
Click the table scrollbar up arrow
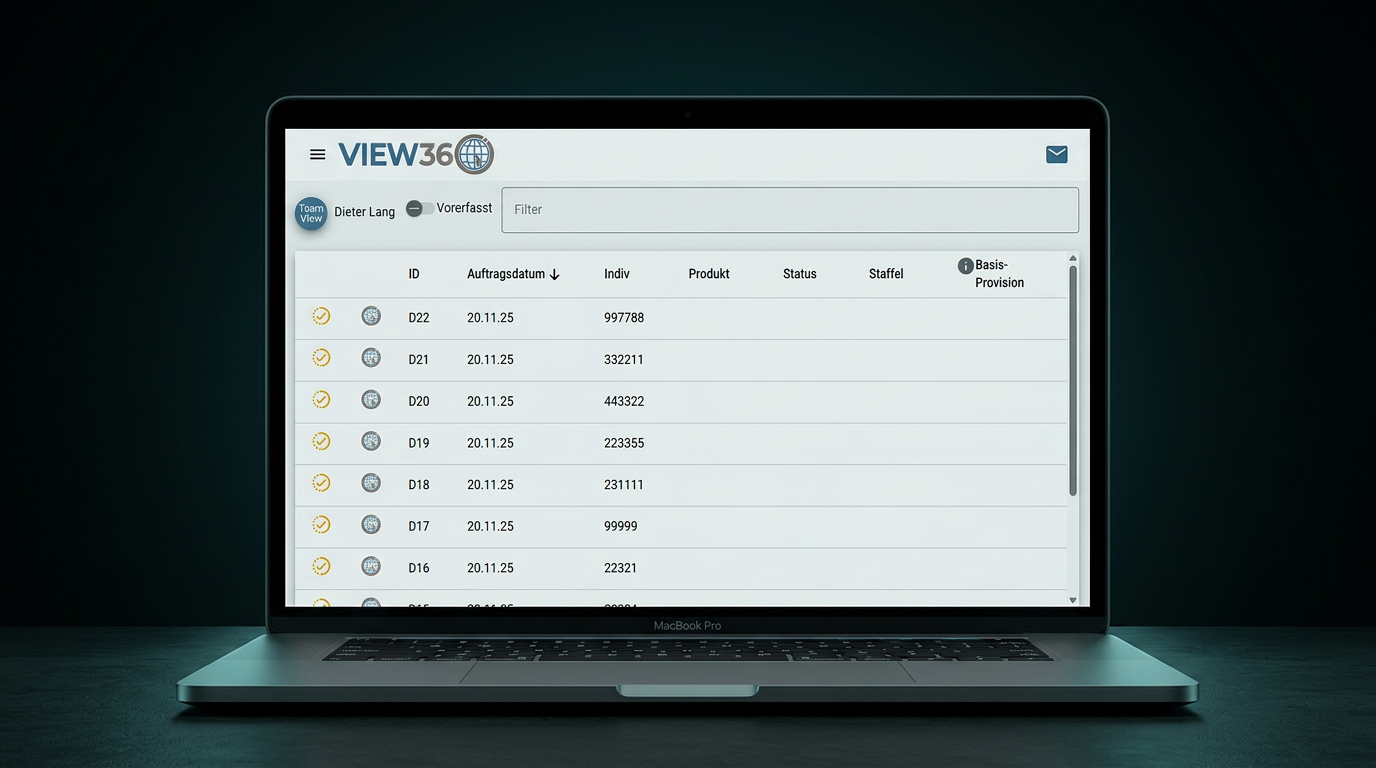(x=1073, y=259)
